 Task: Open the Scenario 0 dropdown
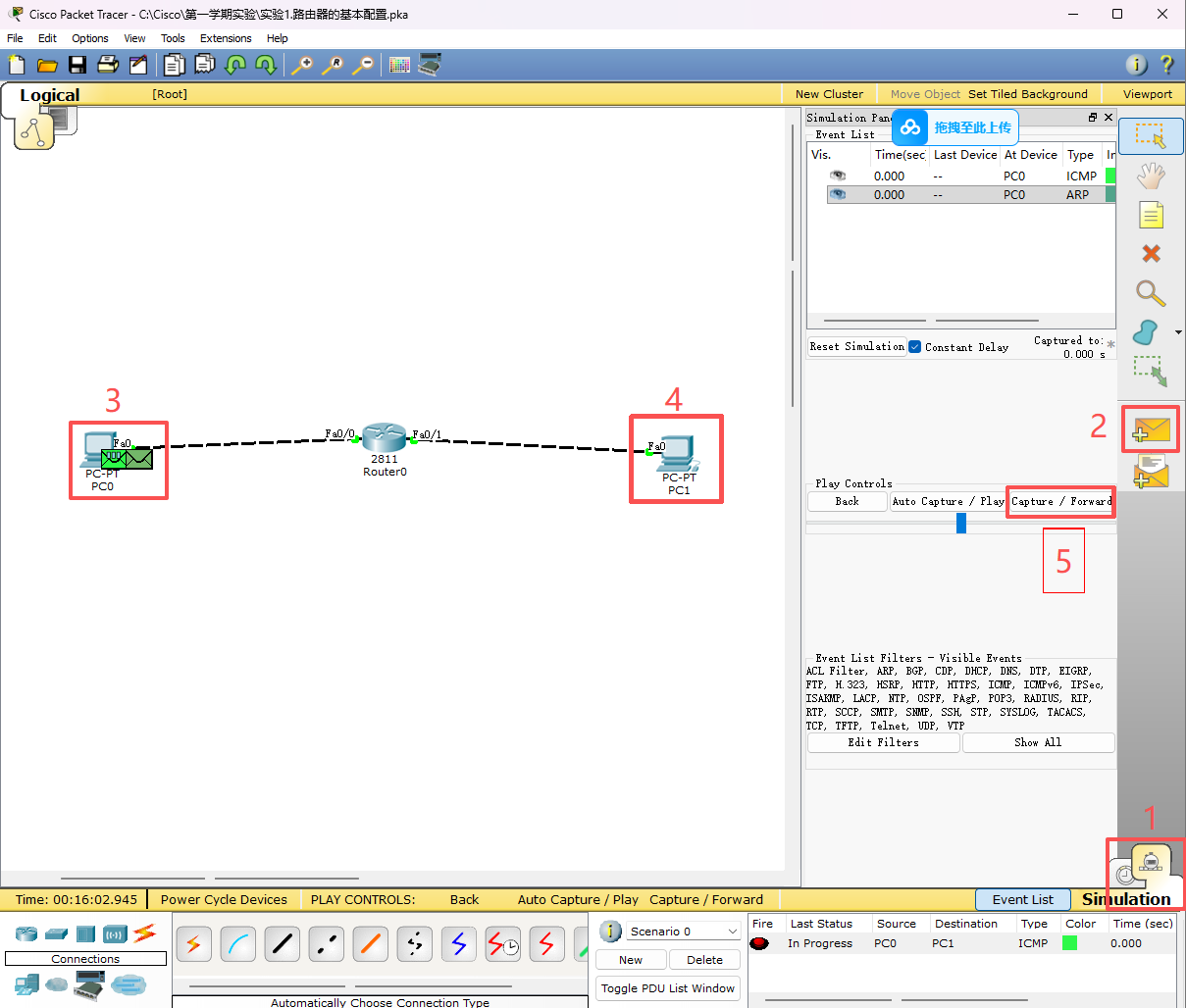point(684,932)
